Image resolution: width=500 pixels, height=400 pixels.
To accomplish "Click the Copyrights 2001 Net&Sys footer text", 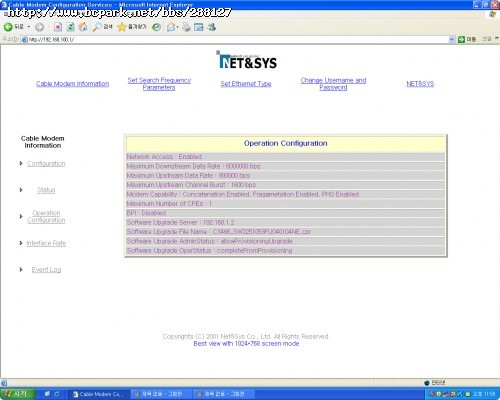I will (246, 336).
